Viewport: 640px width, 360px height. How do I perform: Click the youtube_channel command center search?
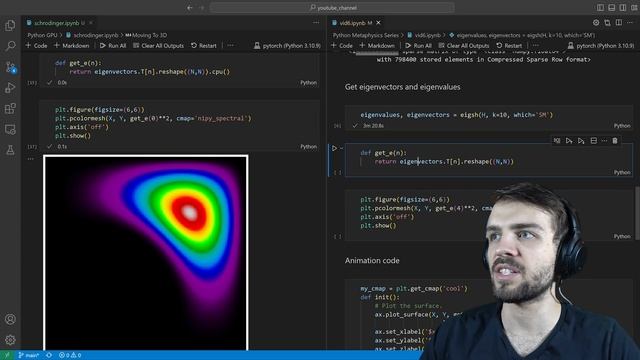[x=332, y=7]
